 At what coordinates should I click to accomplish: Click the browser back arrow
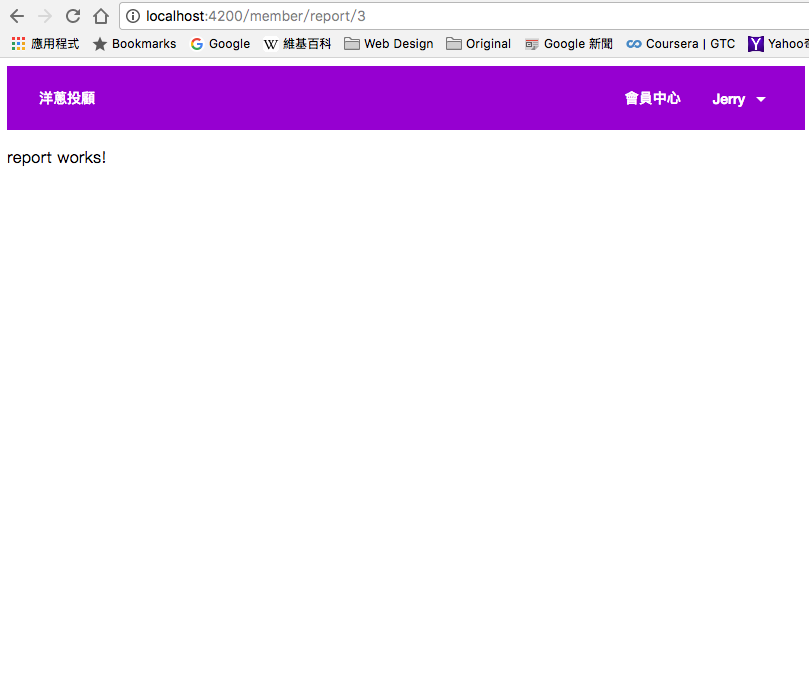[17, 17]
